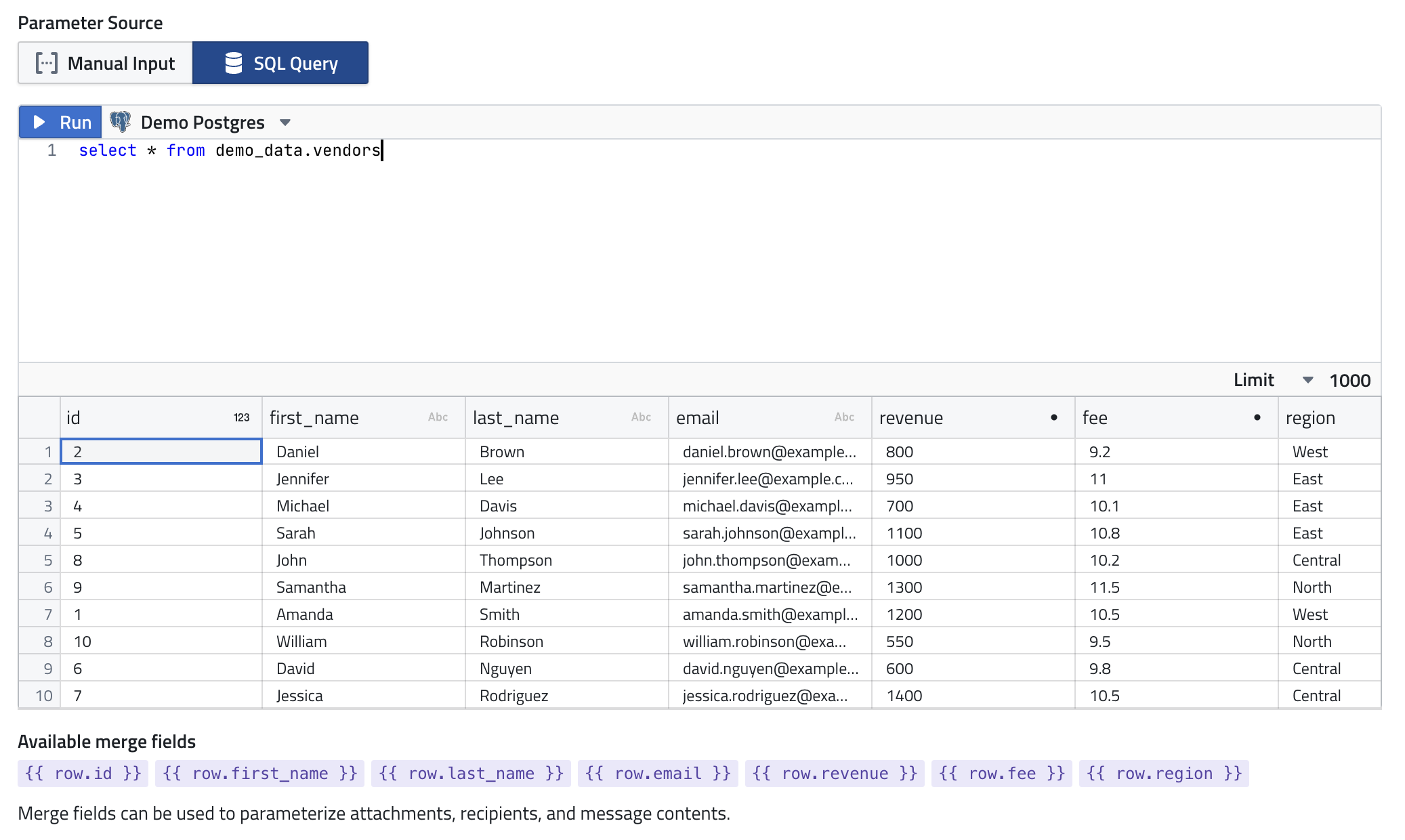
Task: Click the revenue column dot type icon
Action: pyautogui.click(x=1053, y=417)
